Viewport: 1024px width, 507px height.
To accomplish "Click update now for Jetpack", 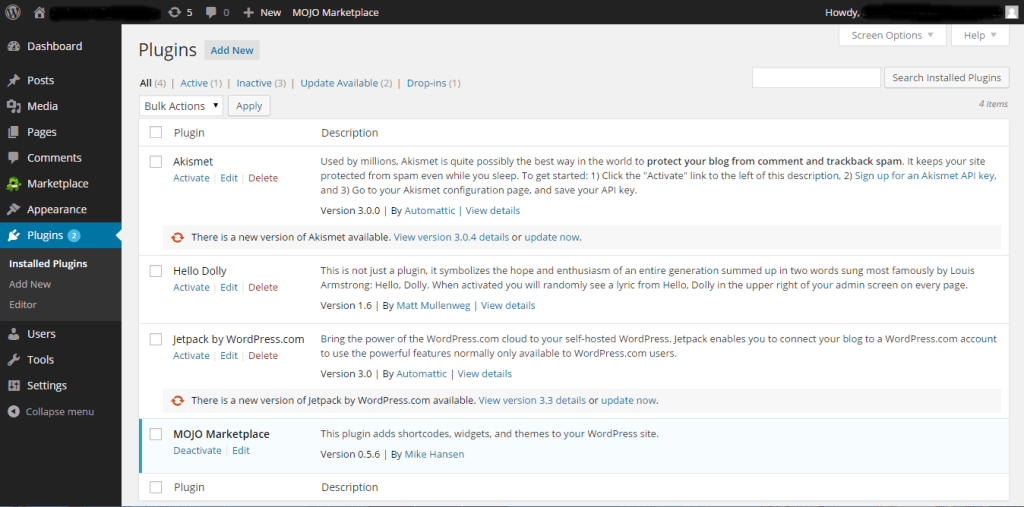I will pyautogui.click(x=628, y=401).
